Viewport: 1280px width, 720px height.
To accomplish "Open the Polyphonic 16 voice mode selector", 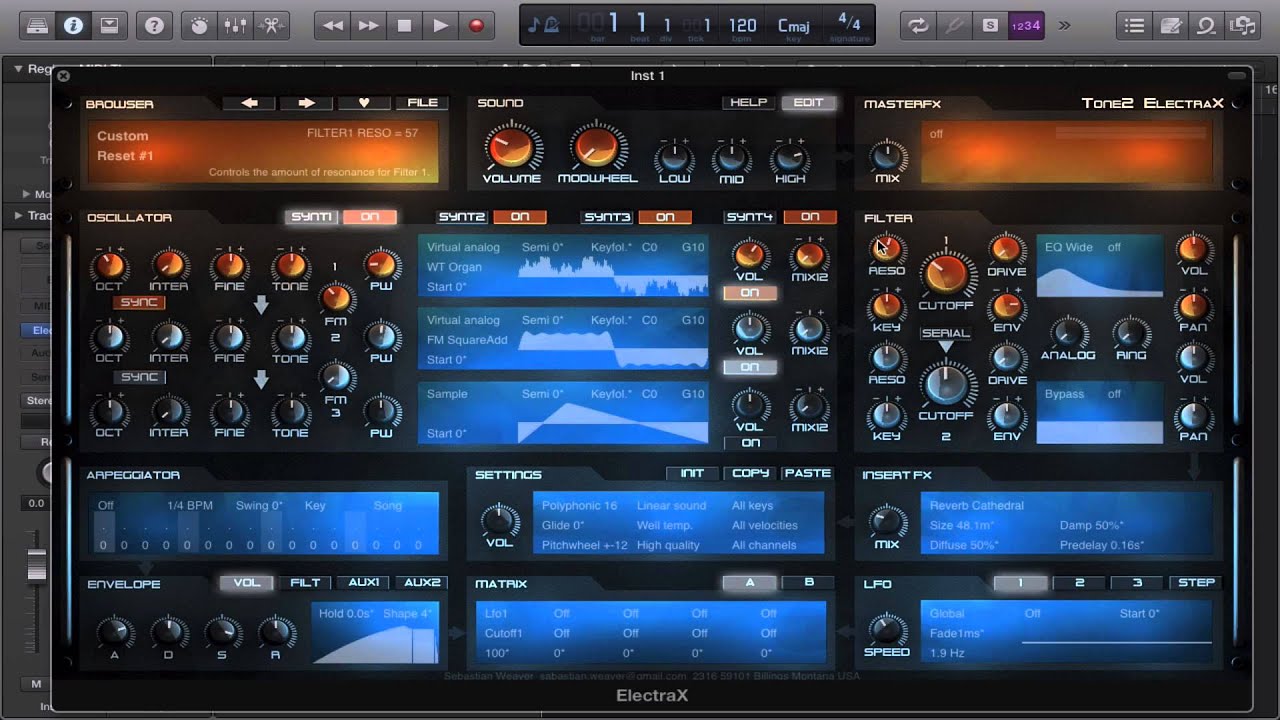I will (579, 506).
